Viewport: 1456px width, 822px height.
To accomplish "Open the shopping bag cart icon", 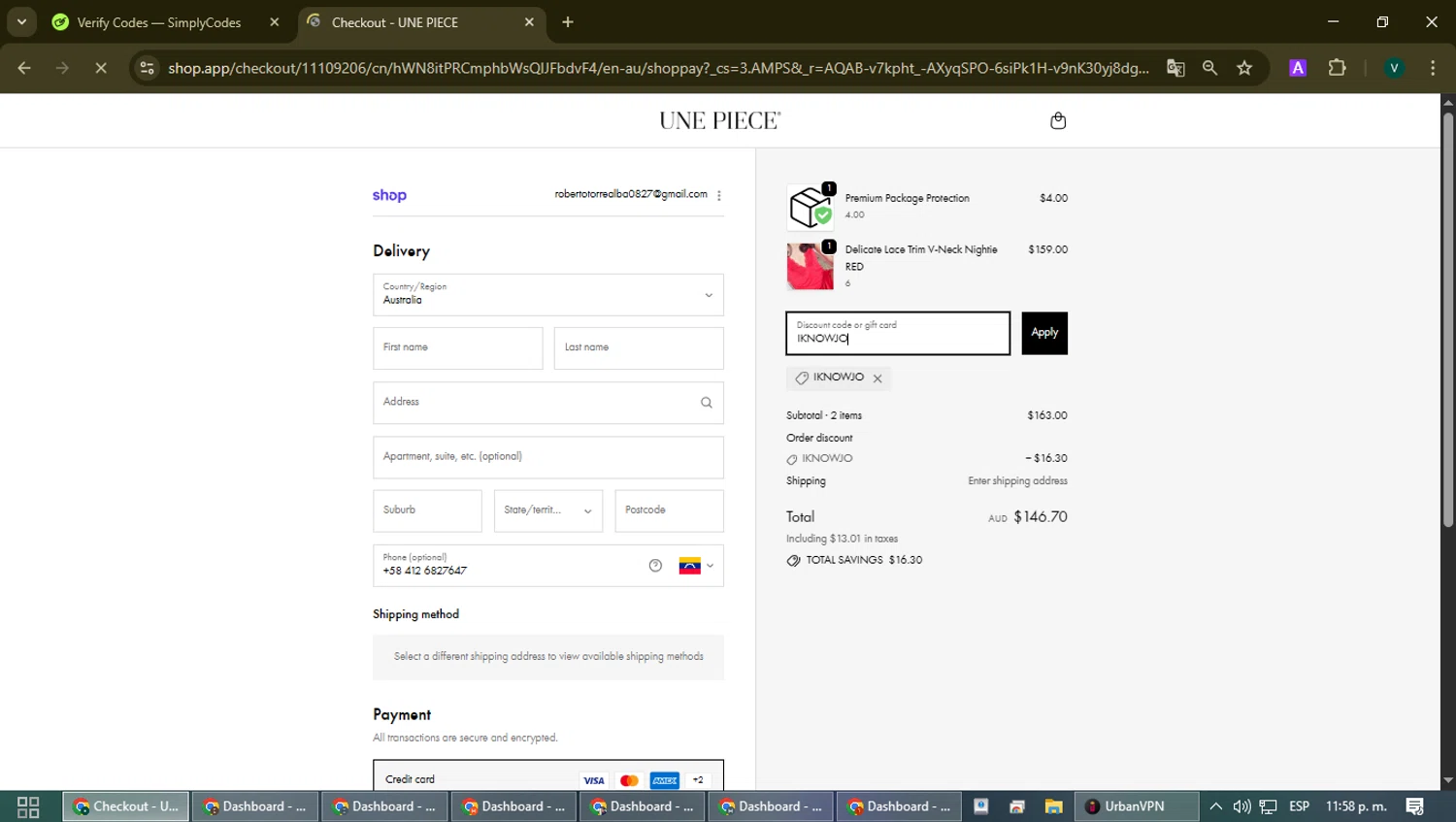I will [x=1058, y=120].
